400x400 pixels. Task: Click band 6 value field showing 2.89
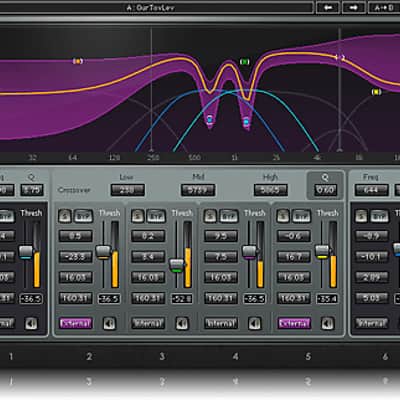pyautogui.click(x=372, y=277)
